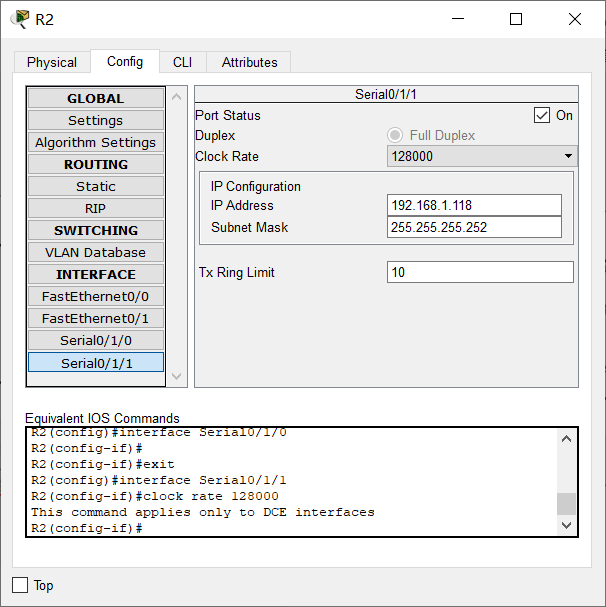The height and width of the screenshot is (607, 606).
Task: Open Algorithm Settings
Action: (96, 142)
